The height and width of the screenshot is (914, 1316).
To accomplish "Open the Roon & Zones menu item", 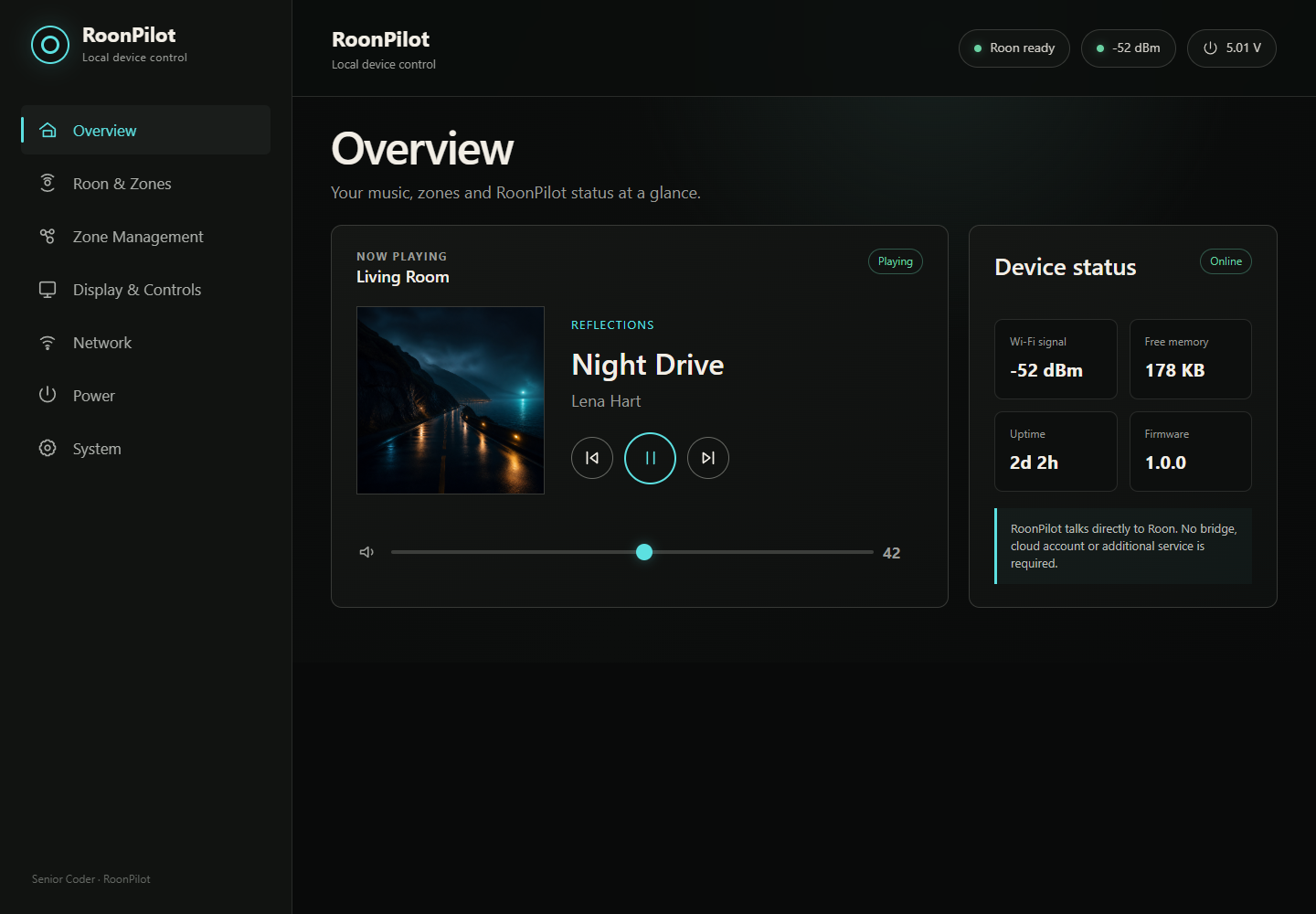I will 146,184.
